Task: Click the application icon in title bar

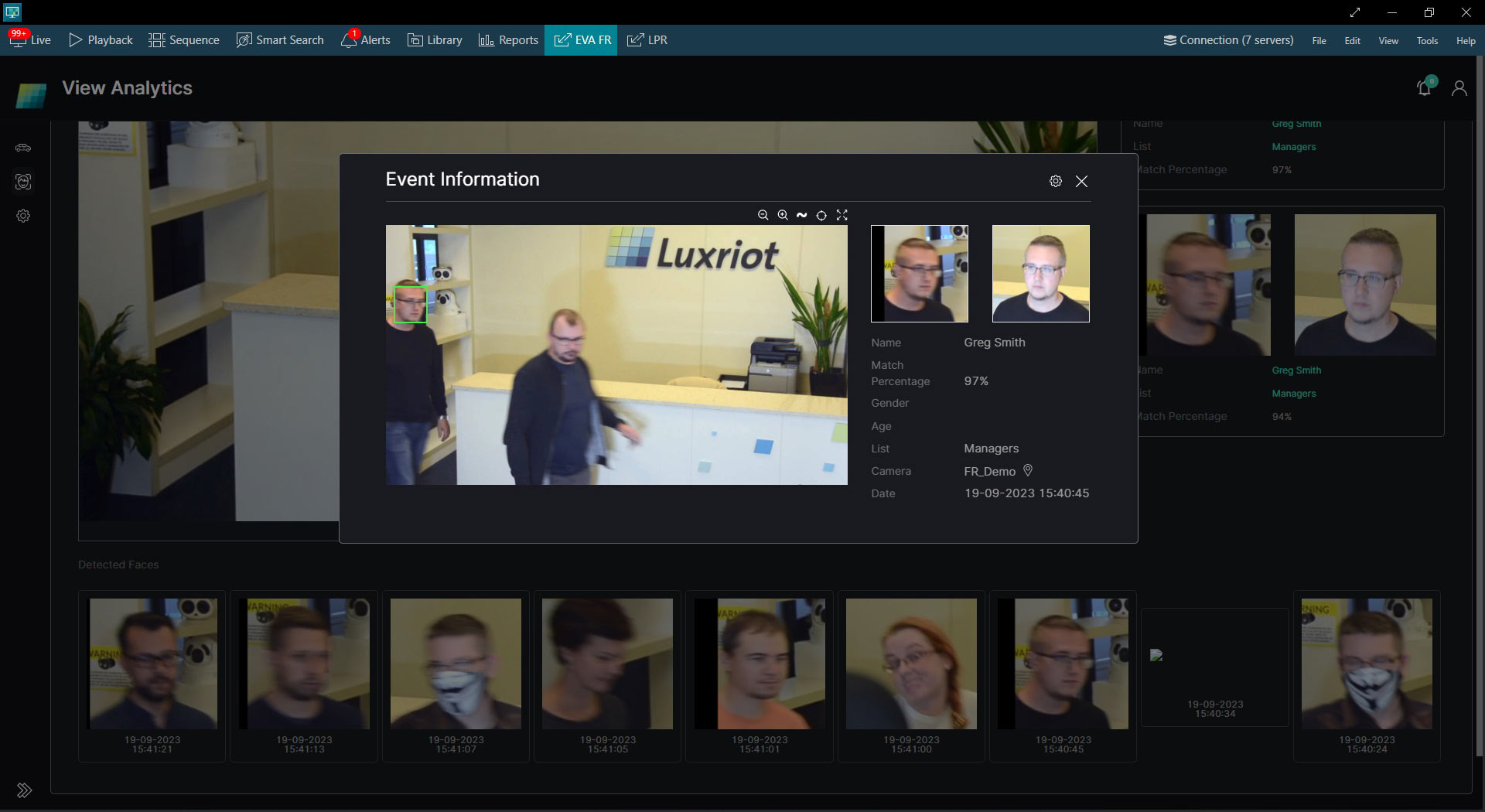Action: pos(12,12)
